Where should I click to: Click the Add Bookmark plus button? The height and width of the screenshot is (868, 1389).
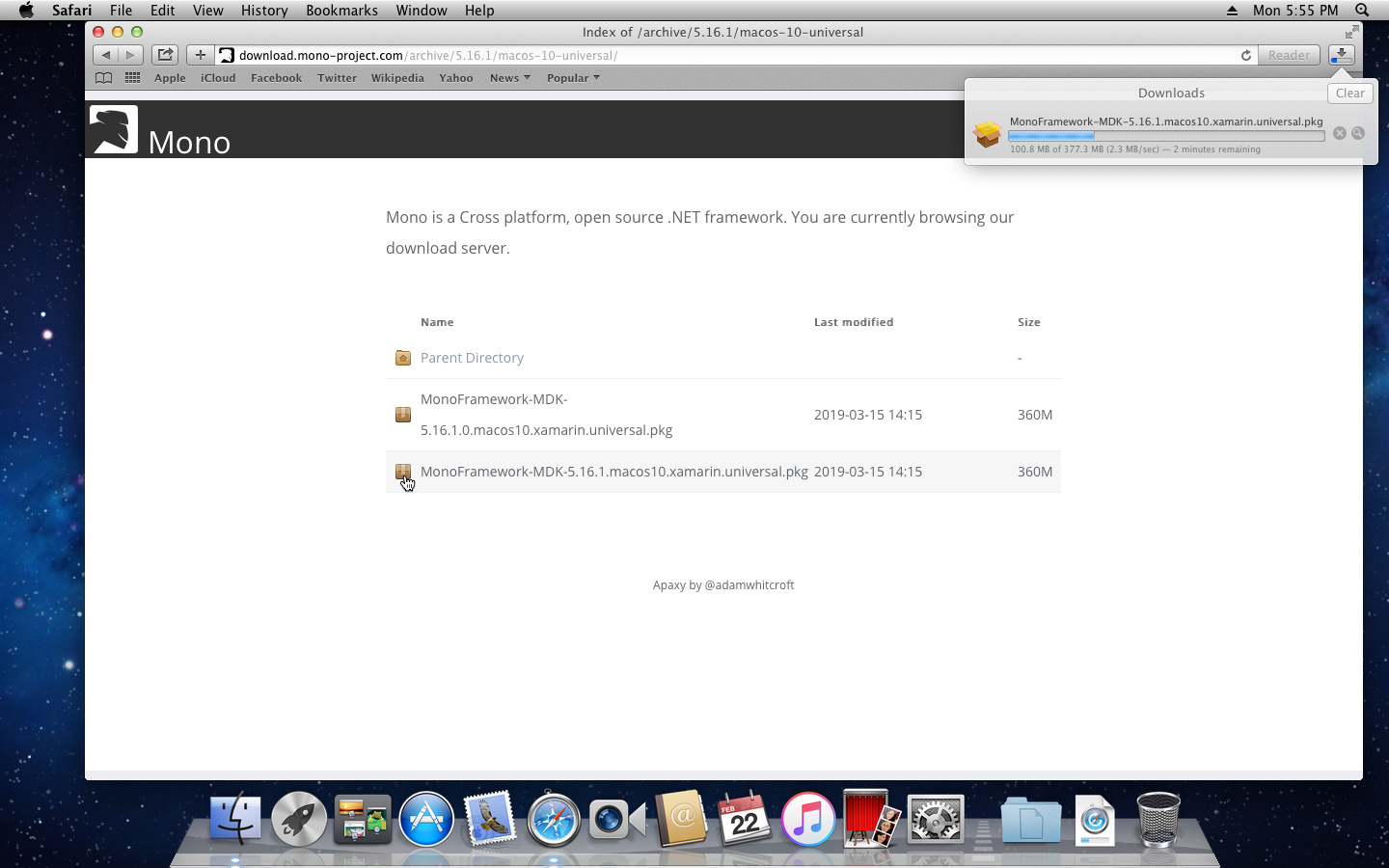(200, 55)
